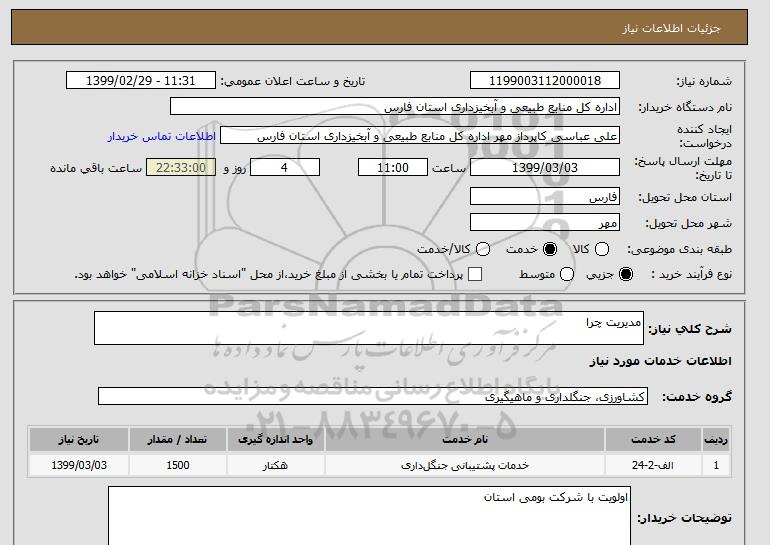
Task: Select the خدمت radio button
Action: (550, 249)
